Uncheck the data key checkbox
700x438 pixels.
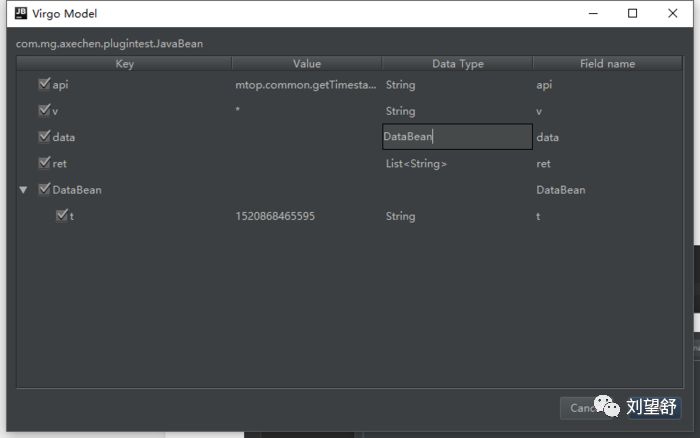point(44,137)
